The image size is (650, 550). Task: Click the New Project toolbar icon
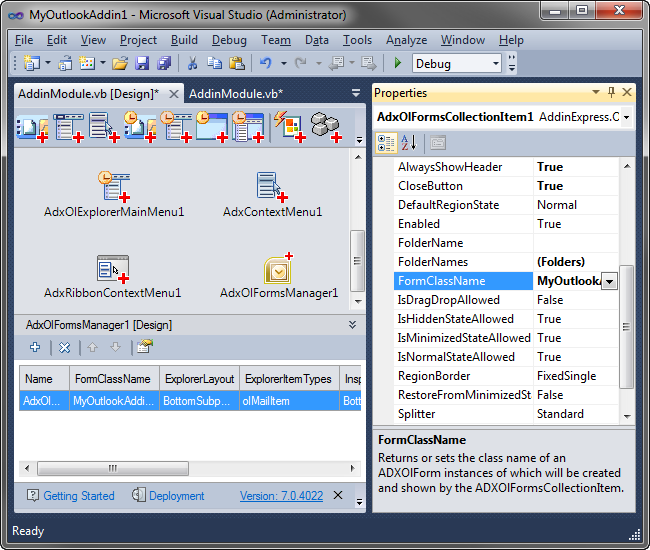[32, 63]
